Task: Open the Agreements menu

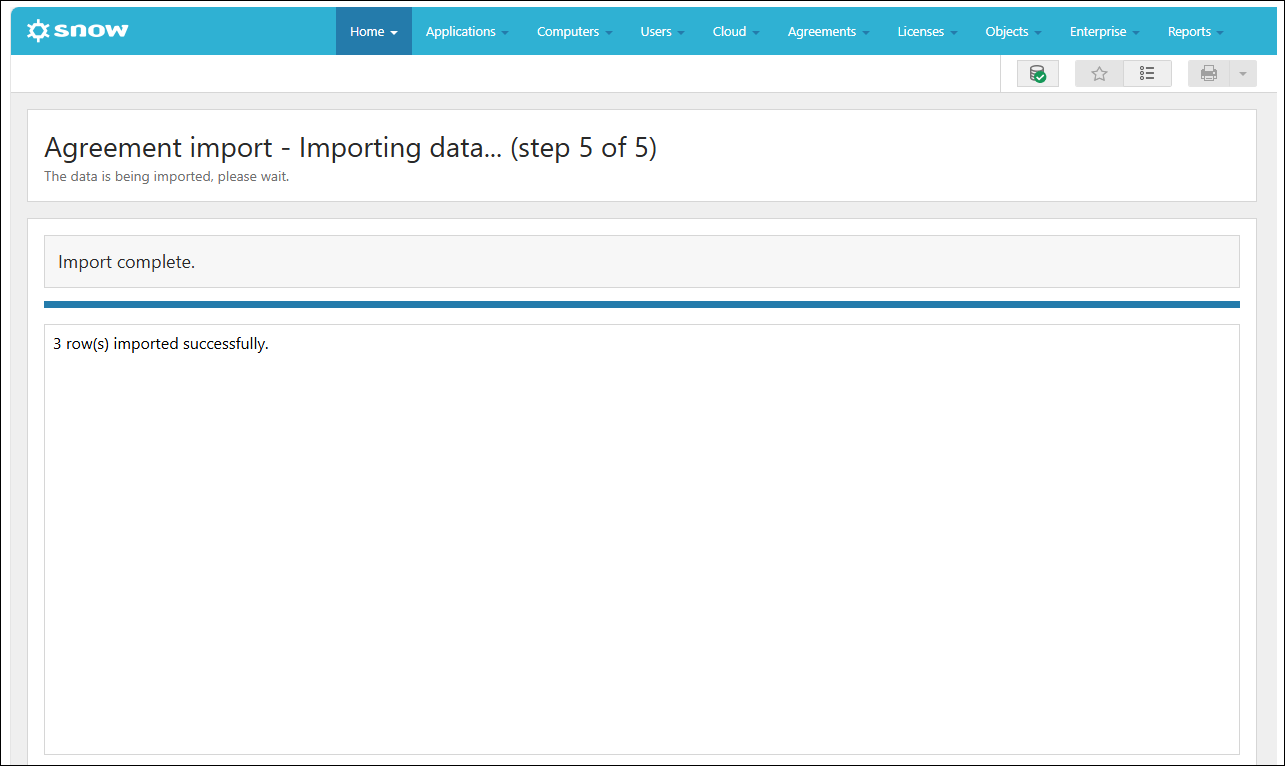Action: (828, 31)
